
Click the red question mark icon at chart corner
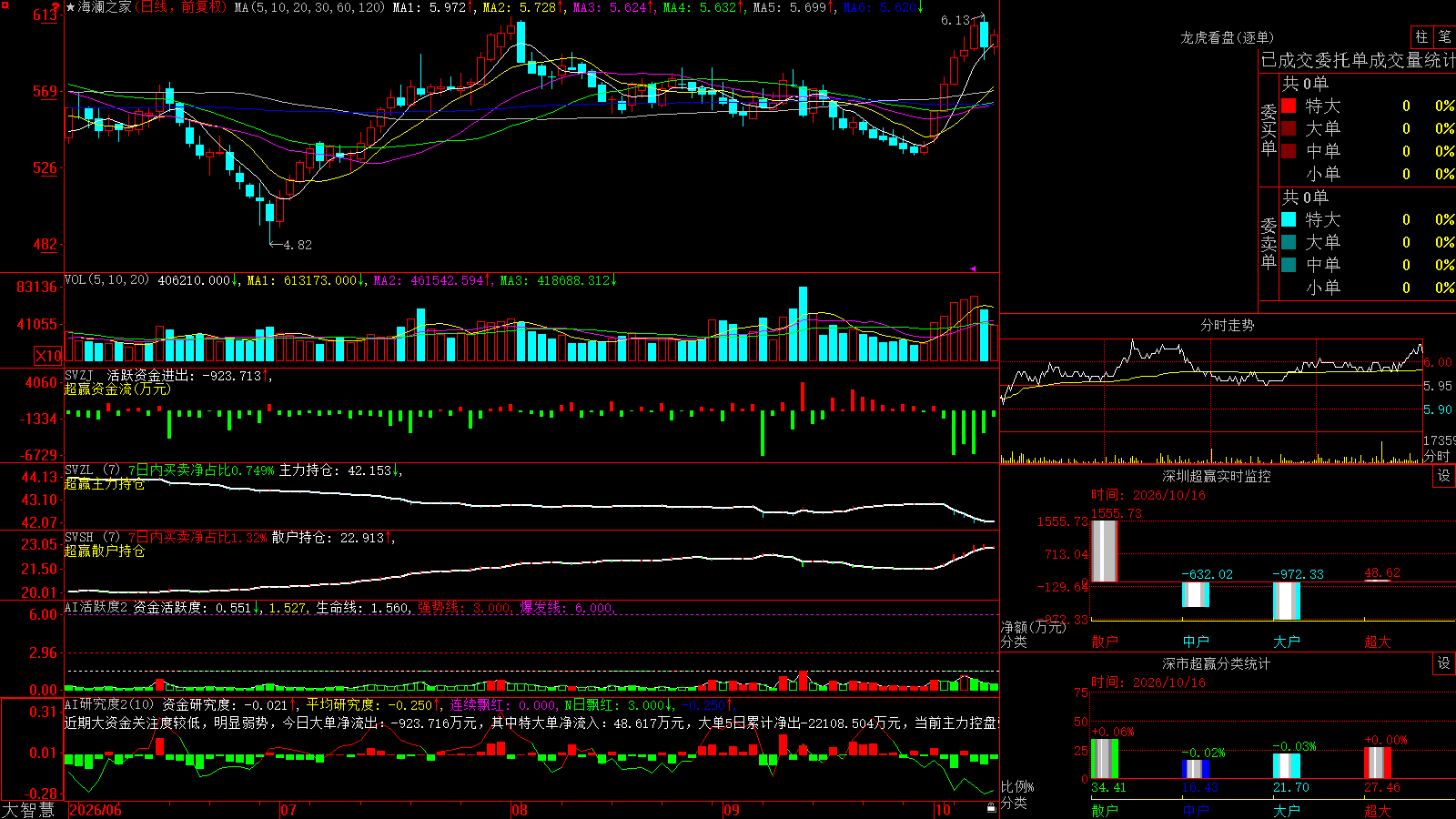coord(56,7)
